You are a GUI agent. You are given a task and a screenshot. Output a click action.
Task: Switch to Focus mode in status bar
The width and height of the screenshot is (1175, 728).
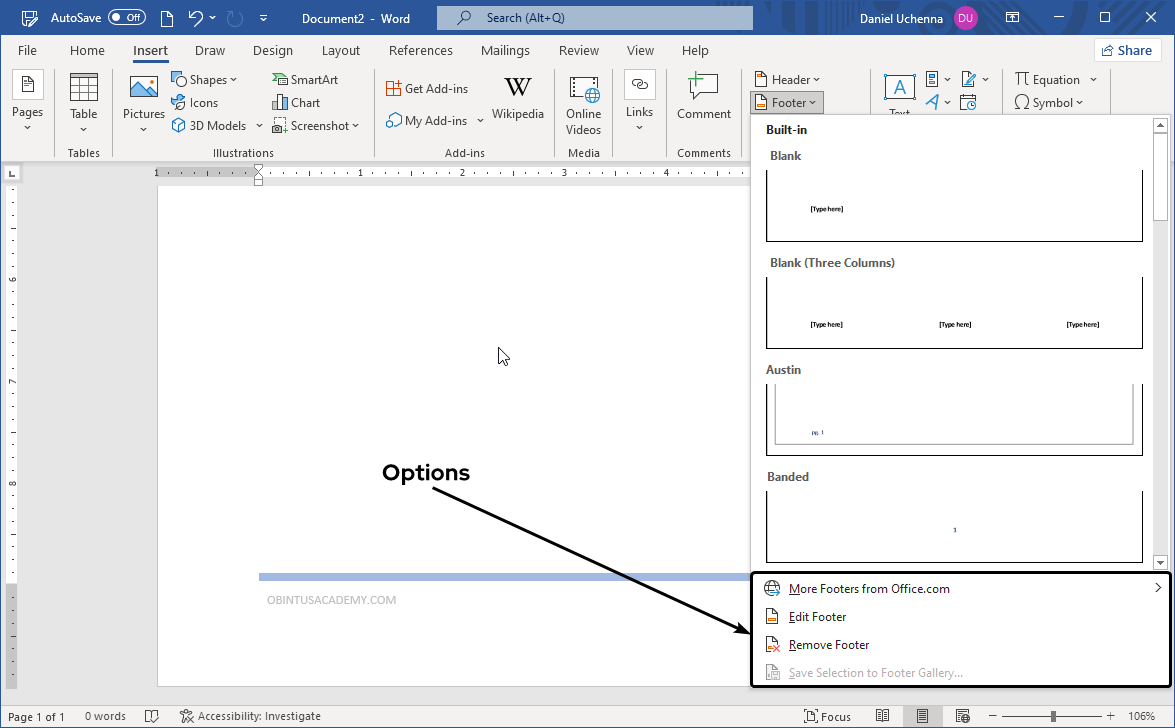click(x=827, y=716)
